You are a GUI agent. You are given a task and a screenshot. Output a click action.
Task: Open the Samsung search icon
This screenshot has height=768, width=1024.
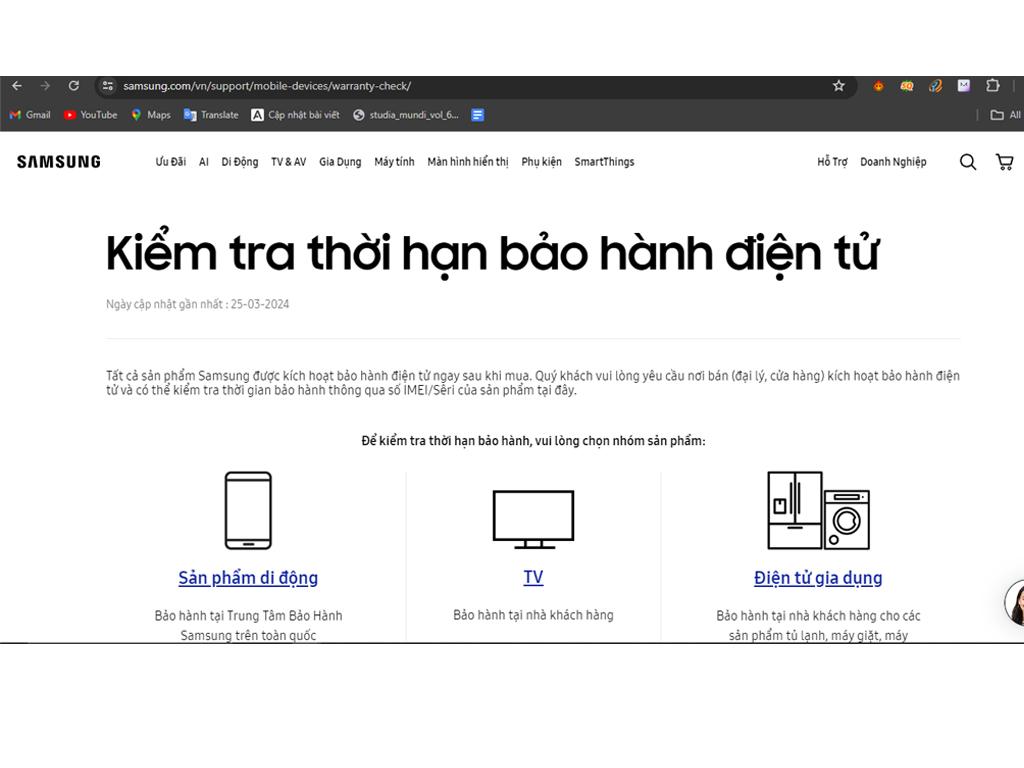[967, 162]
